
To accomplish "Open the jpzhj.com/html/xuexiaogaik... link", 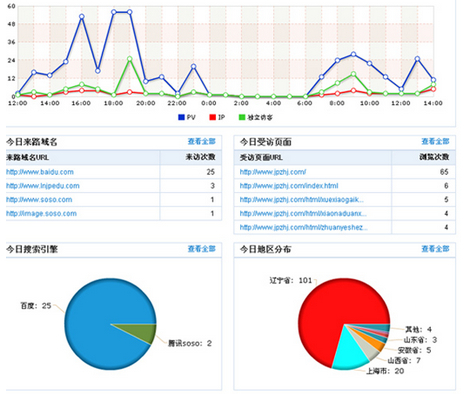I will point(302,200).
